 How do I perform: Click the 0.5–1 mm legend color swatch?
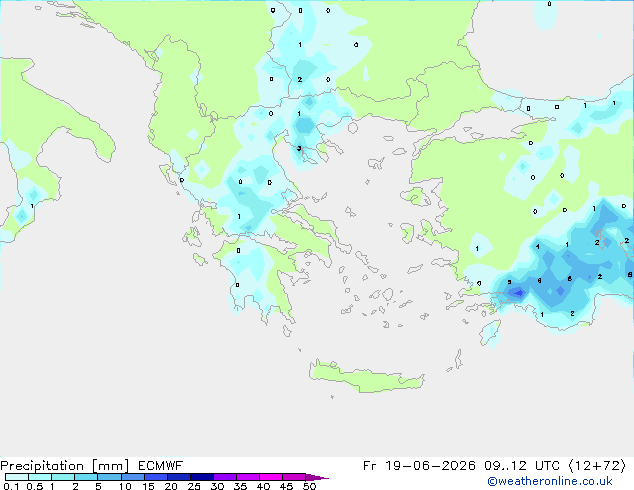pyautogui.click(x=40, y=477)
